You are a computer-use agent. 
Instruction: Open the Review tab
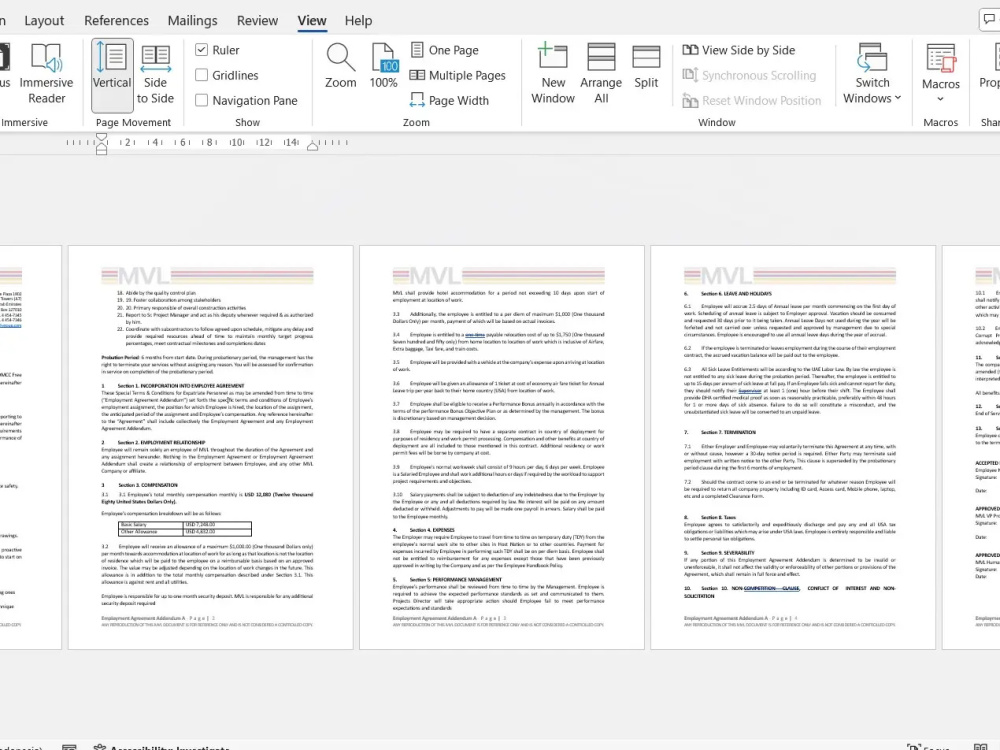pos(257,20)
